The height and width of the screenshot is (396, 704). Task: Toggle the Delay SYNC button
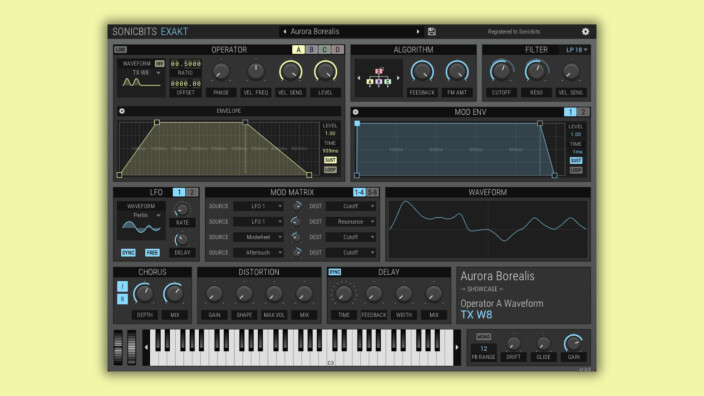(334, 272)
